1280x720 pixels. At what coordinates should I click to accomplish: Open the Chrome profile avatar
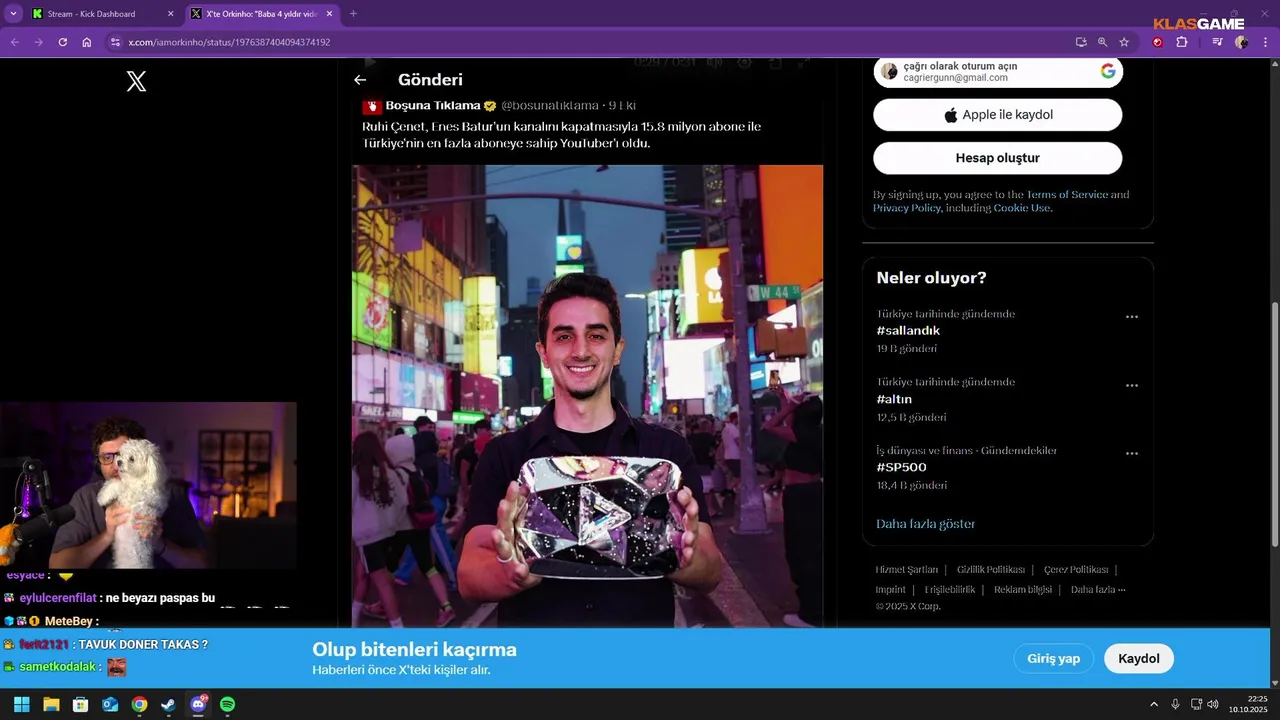[x=1241, y=42]
